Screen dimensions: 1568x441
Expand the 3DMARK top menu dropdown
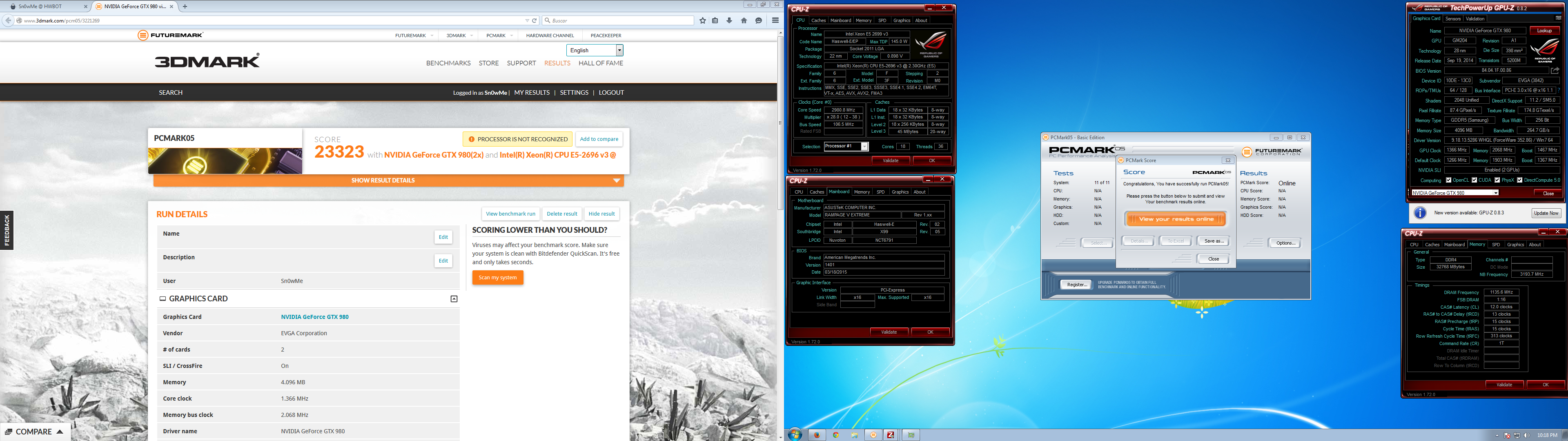click(x=472, y=36)
